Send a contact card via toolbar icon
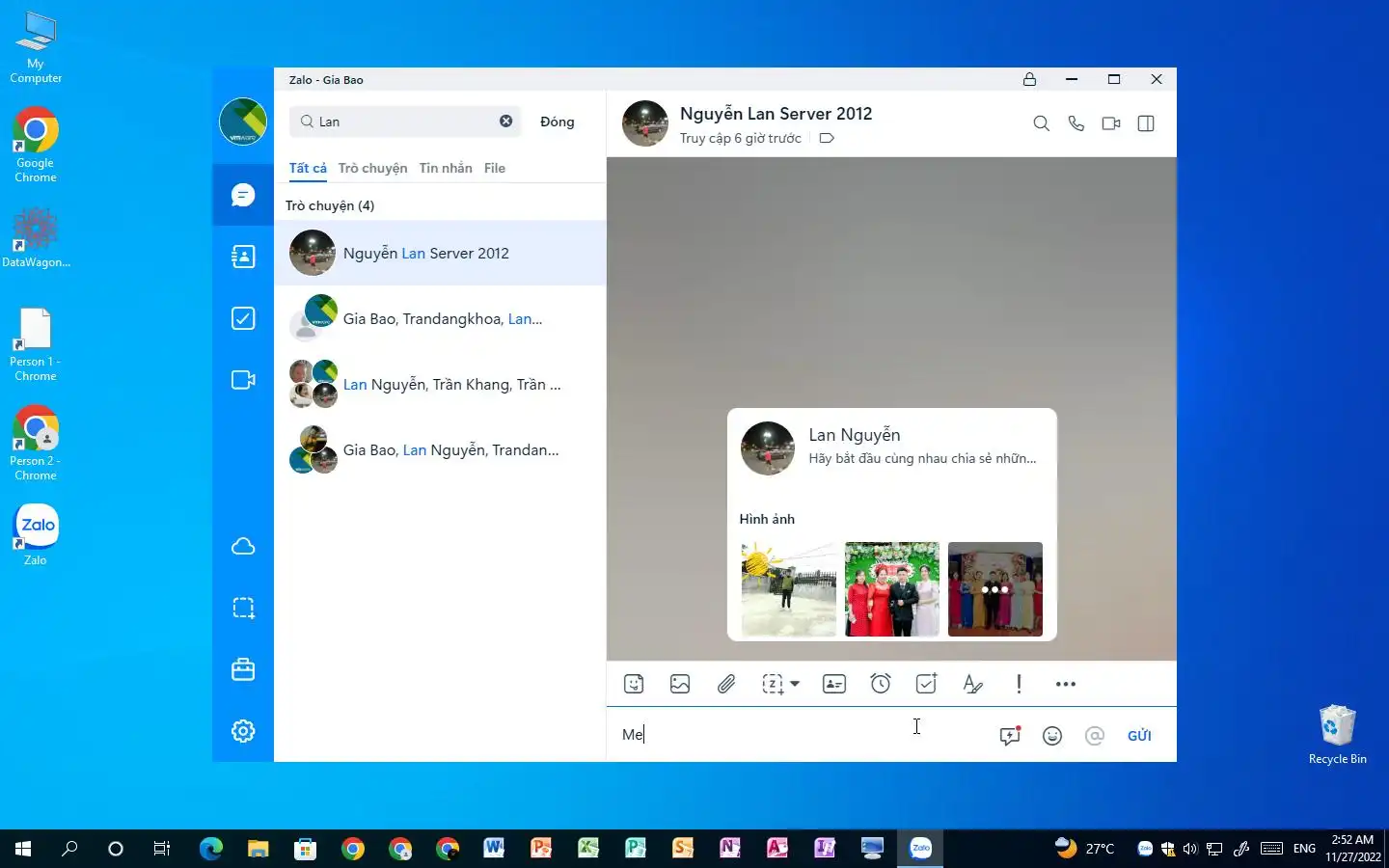This screenshot has width=1389, height=868. click(834, 684)
